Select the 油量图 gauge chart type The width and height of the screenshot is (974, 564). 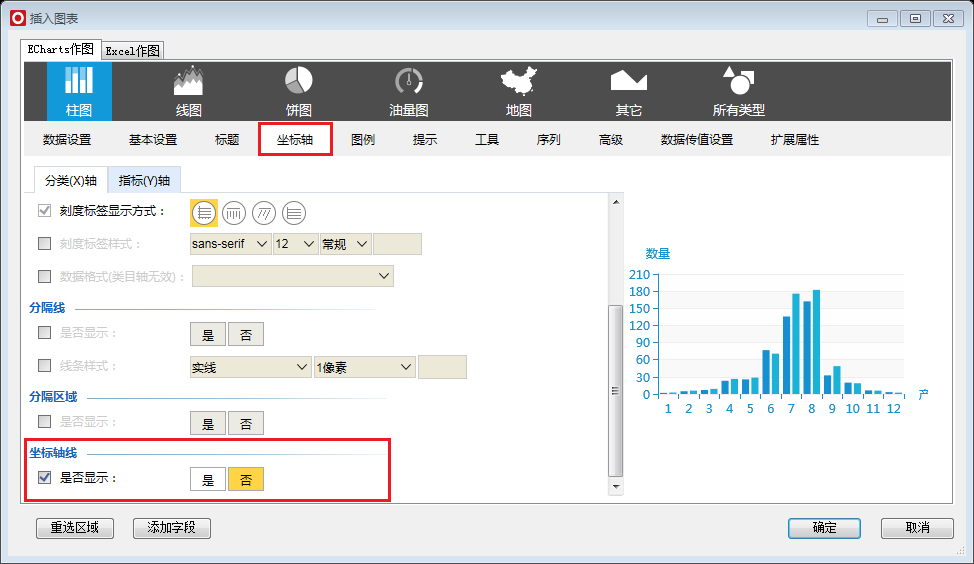pyautogui.click(x=409, y=91)
